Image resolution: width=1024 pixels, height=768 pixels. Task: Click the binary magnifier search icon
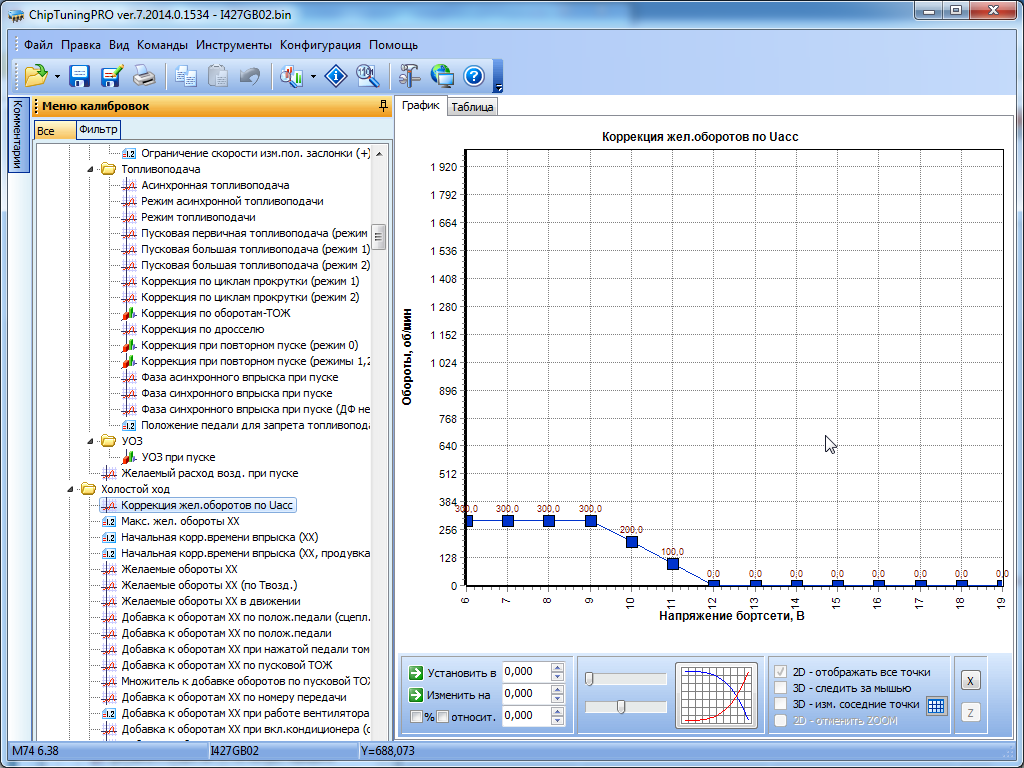tap(368, 76)
